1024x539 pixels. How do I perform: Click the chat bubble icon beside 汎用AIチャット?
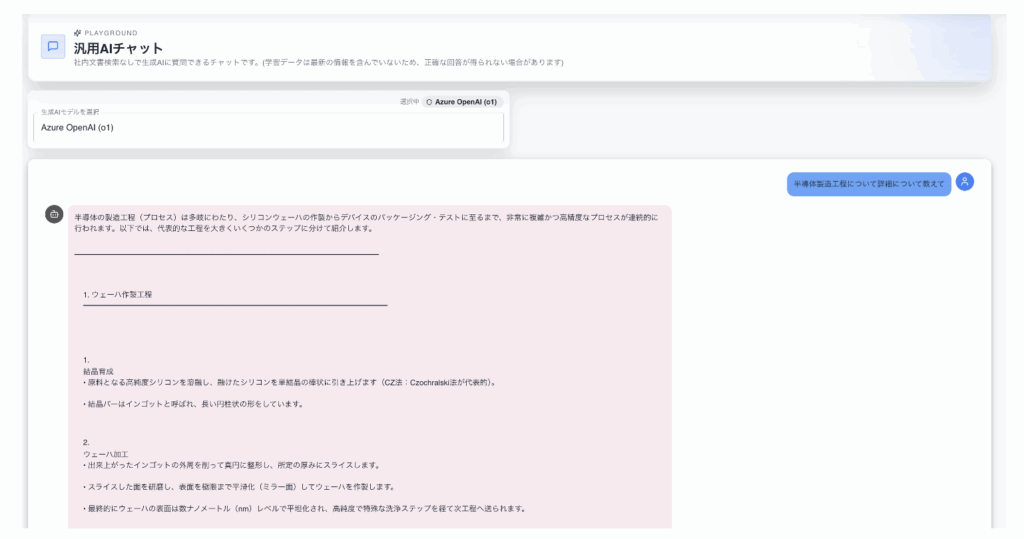[x=53, y=47]
